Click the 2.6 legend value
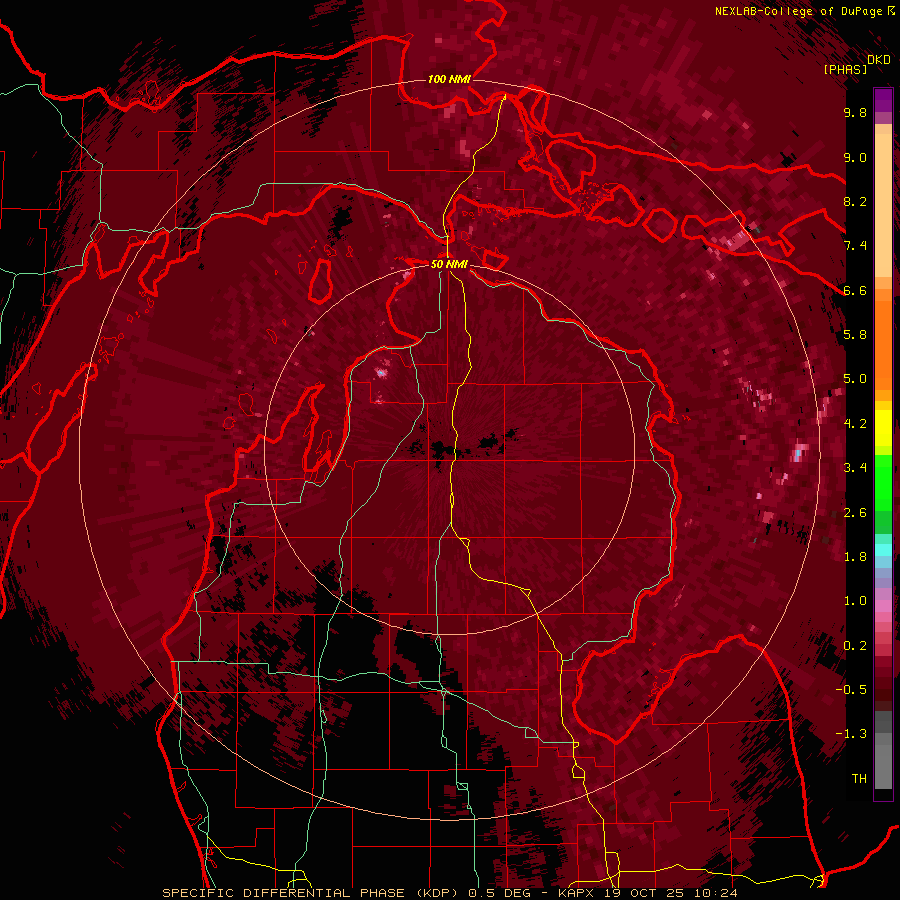Image resolution: width=900 pixels, height=900 pixels. (855, 513)
